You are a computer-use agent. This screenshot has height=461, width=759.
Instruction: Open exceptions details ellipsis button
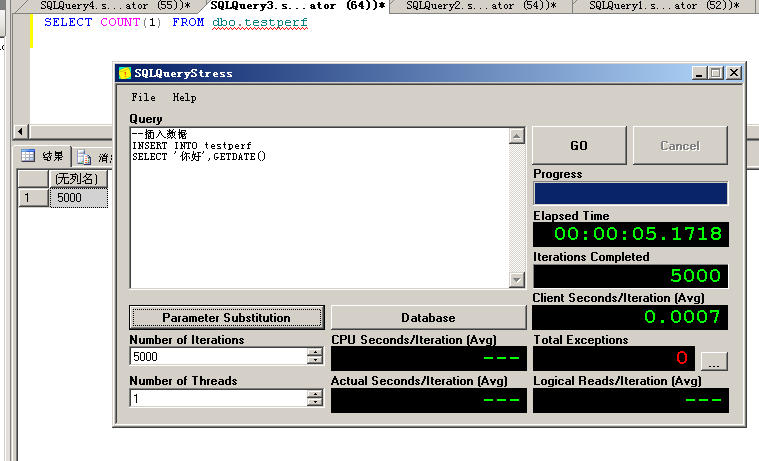click(714, 361)
